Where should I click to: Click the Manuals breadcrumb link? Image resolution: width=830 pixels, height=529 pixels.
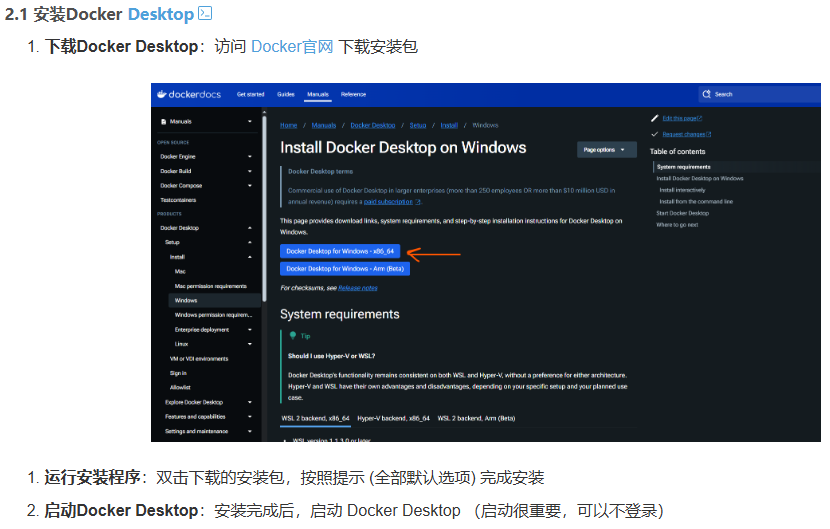click(324, 125)
